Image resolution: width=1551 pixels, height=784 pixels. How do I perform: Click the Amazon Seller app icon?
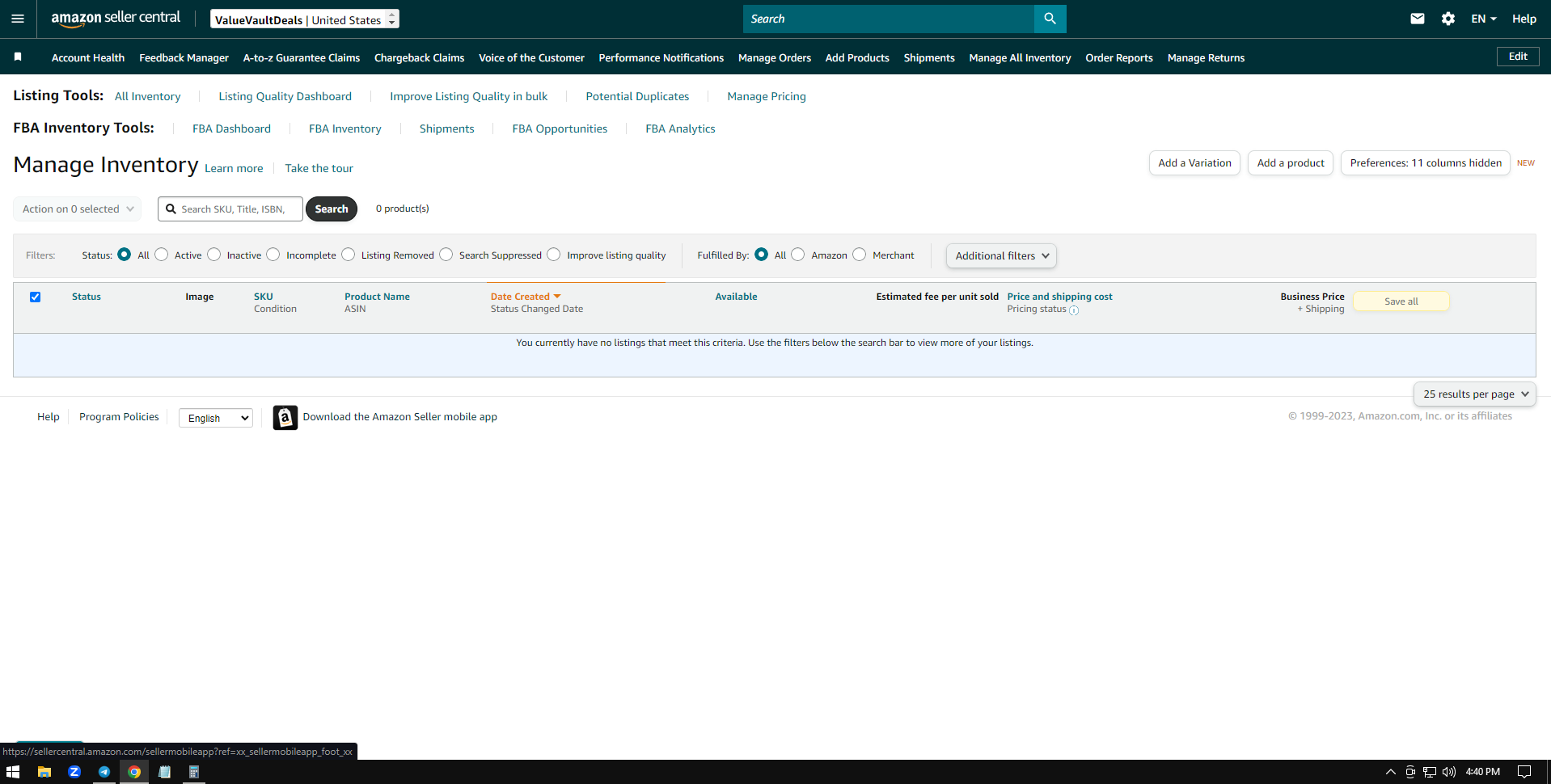point(285,417)
